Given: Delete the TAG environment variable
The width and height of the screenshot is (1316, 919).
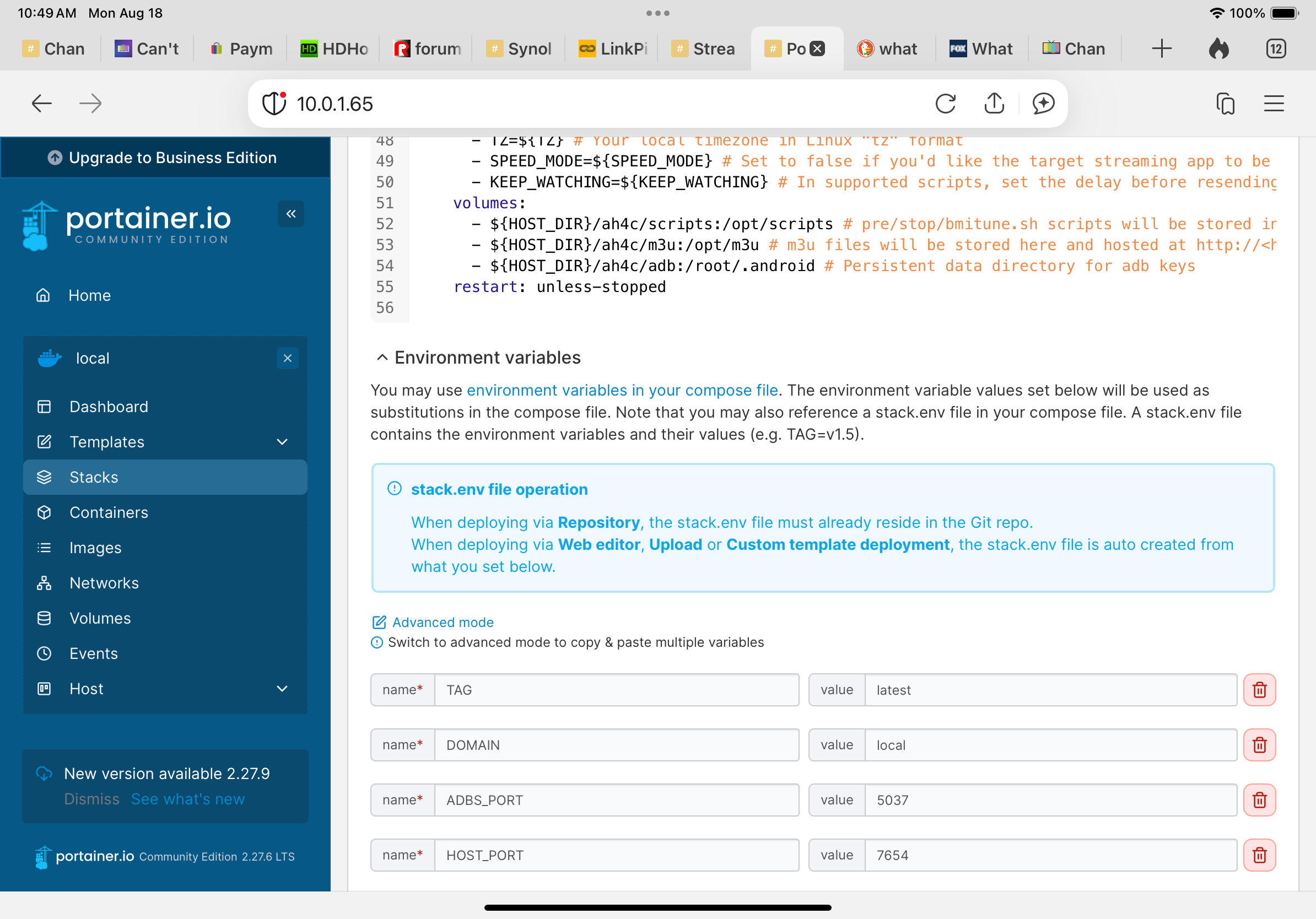Looking at the screenshot, I should 1259,690.
